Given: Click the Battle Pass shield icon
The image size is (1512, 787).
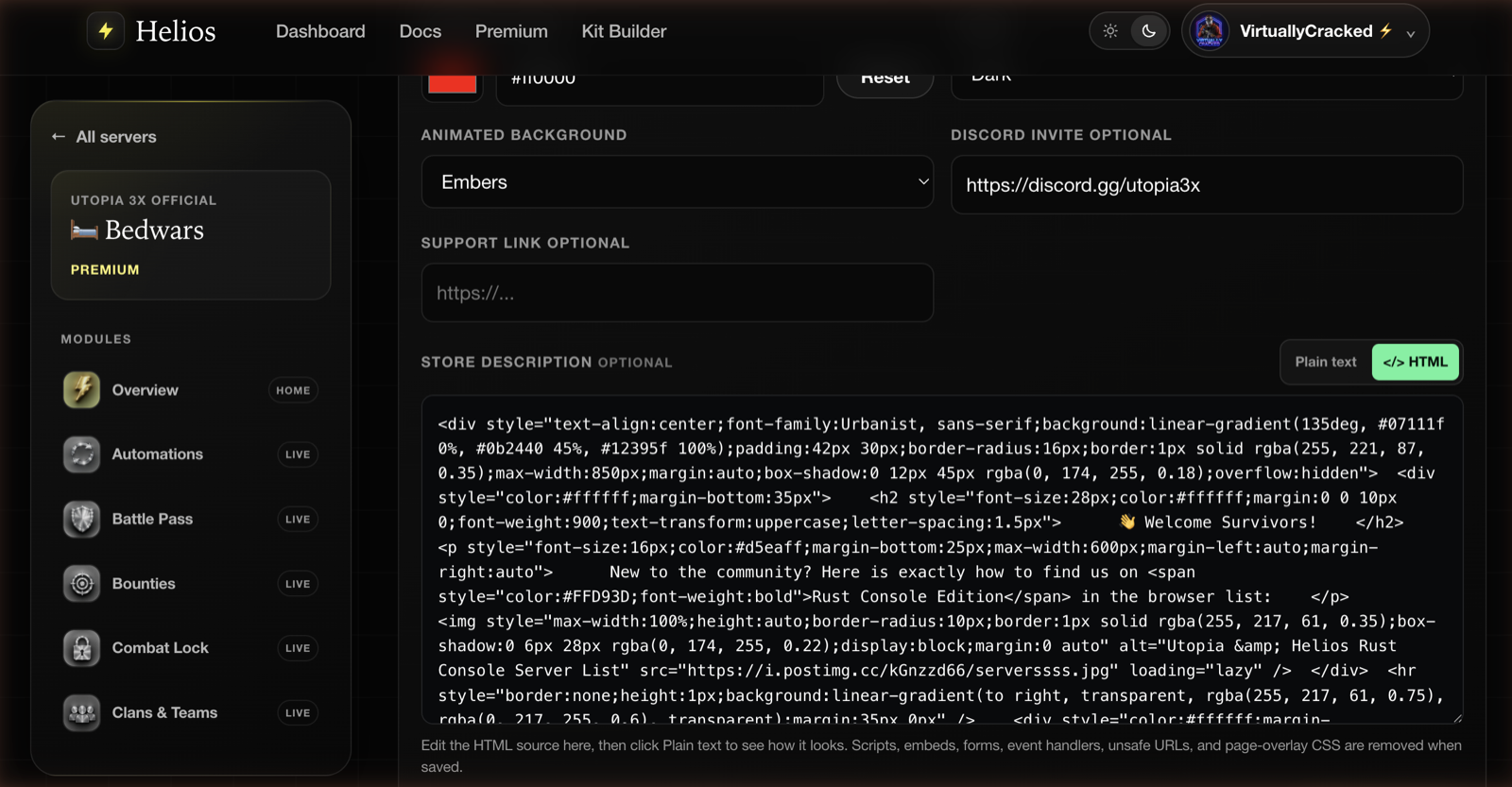Looking at the screenshot, I should point(82,519).
